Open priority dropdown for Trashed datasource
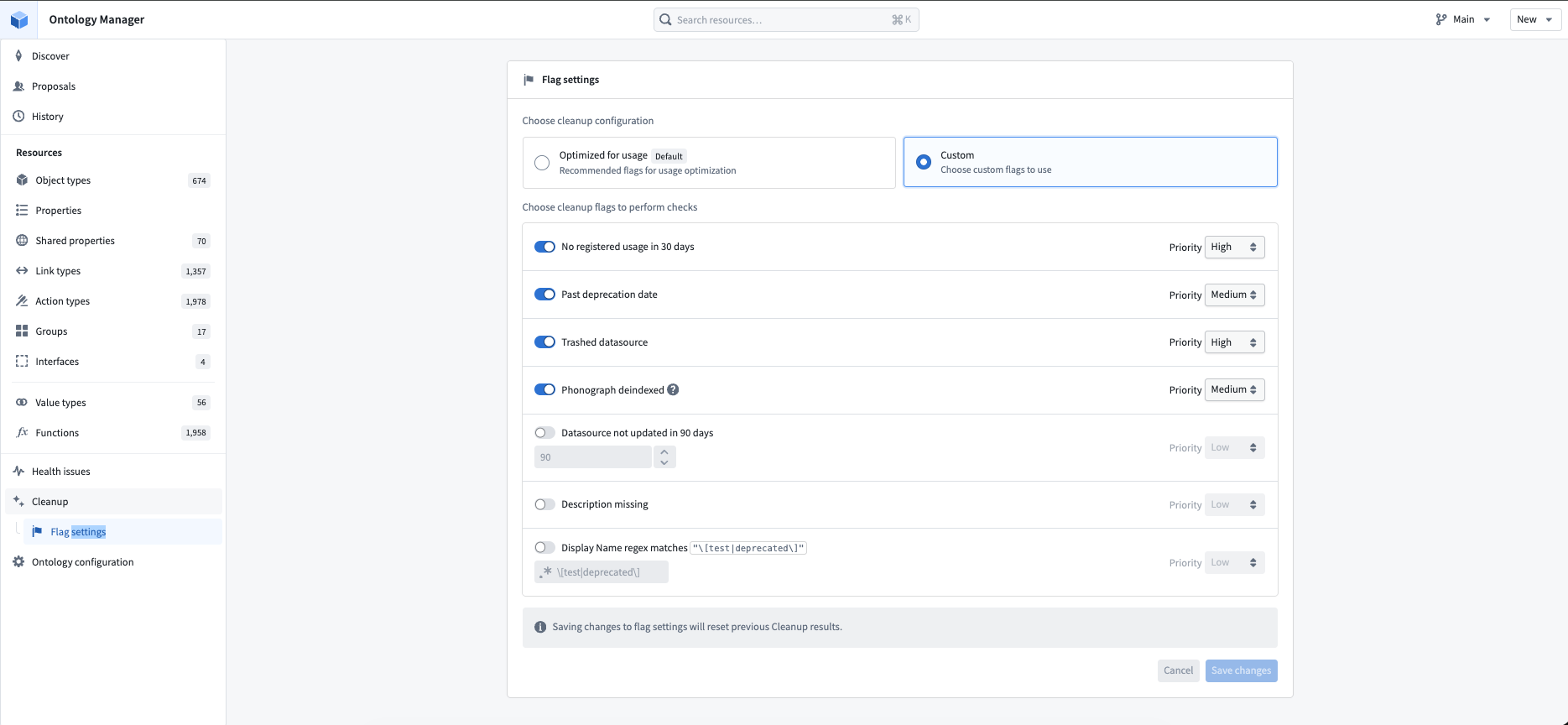Screen dimensions: 1568x725 tap(1234, 342)
